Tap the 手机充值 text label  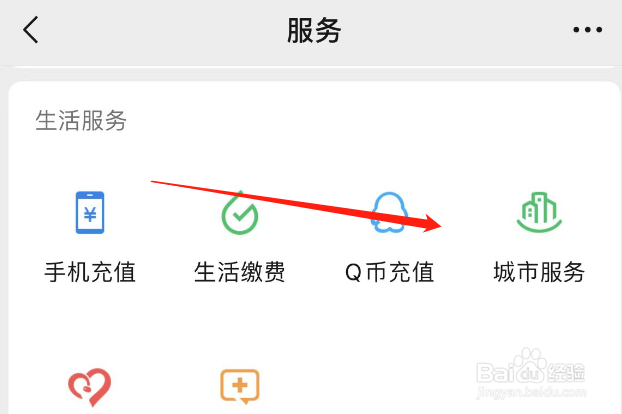[x=90, y=272]
